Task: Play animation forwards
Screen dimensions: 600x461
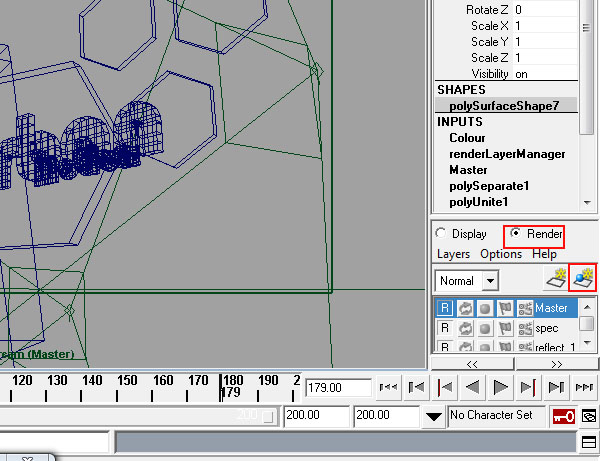Action: tap(501, 388)
